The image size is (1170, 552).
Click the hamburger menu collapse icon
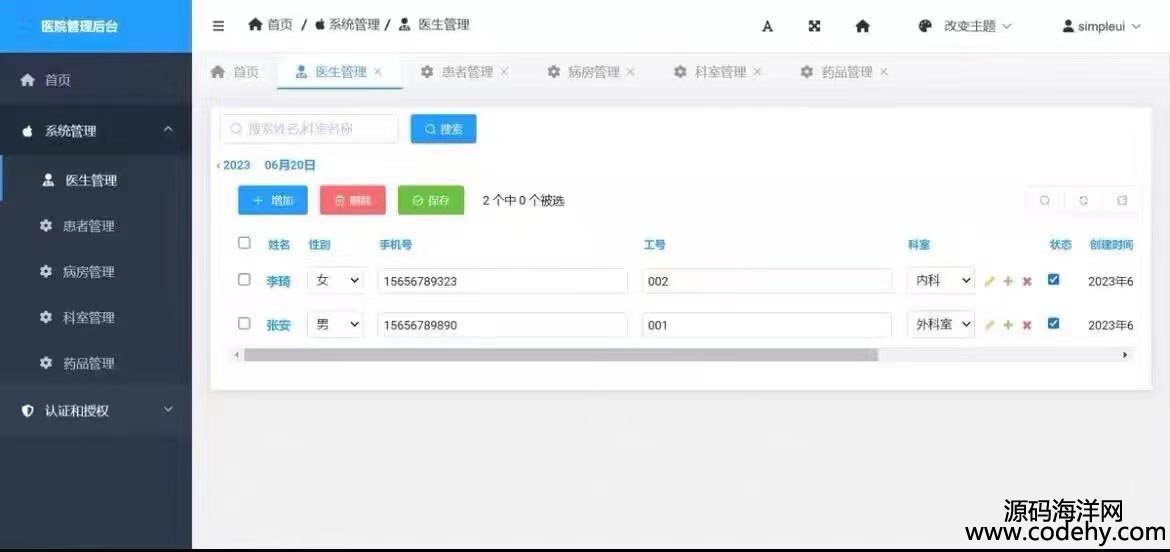point(218,26)
